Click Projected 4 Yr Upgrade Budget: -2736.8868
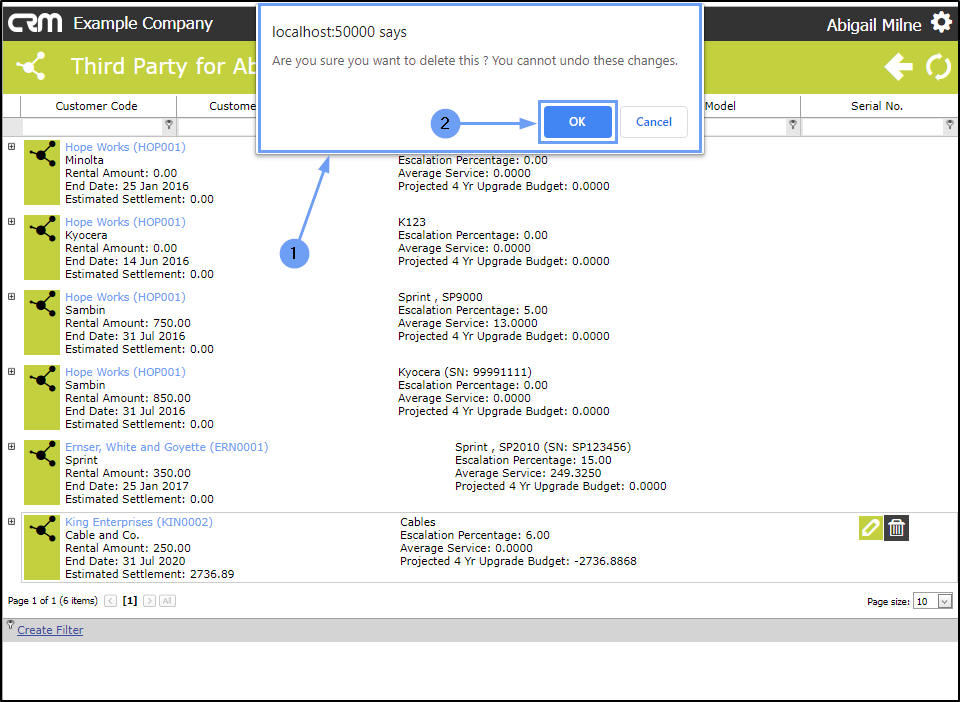Viewport: 960px width, 702px height. point(518,561)
